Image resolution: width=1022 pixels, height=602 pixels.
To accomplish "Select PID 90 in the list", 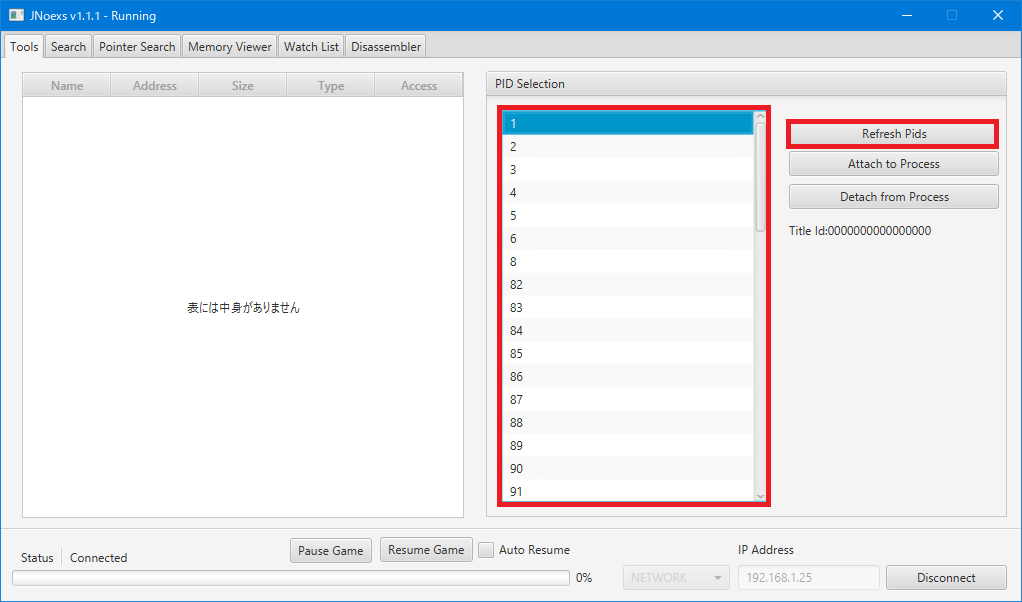I will coord(628,469).
